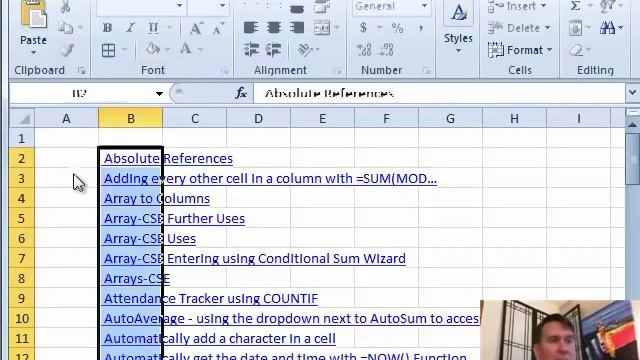Click the AutoSum sigma icon
Screen dimensions: 640x360
tap(576, 6)
